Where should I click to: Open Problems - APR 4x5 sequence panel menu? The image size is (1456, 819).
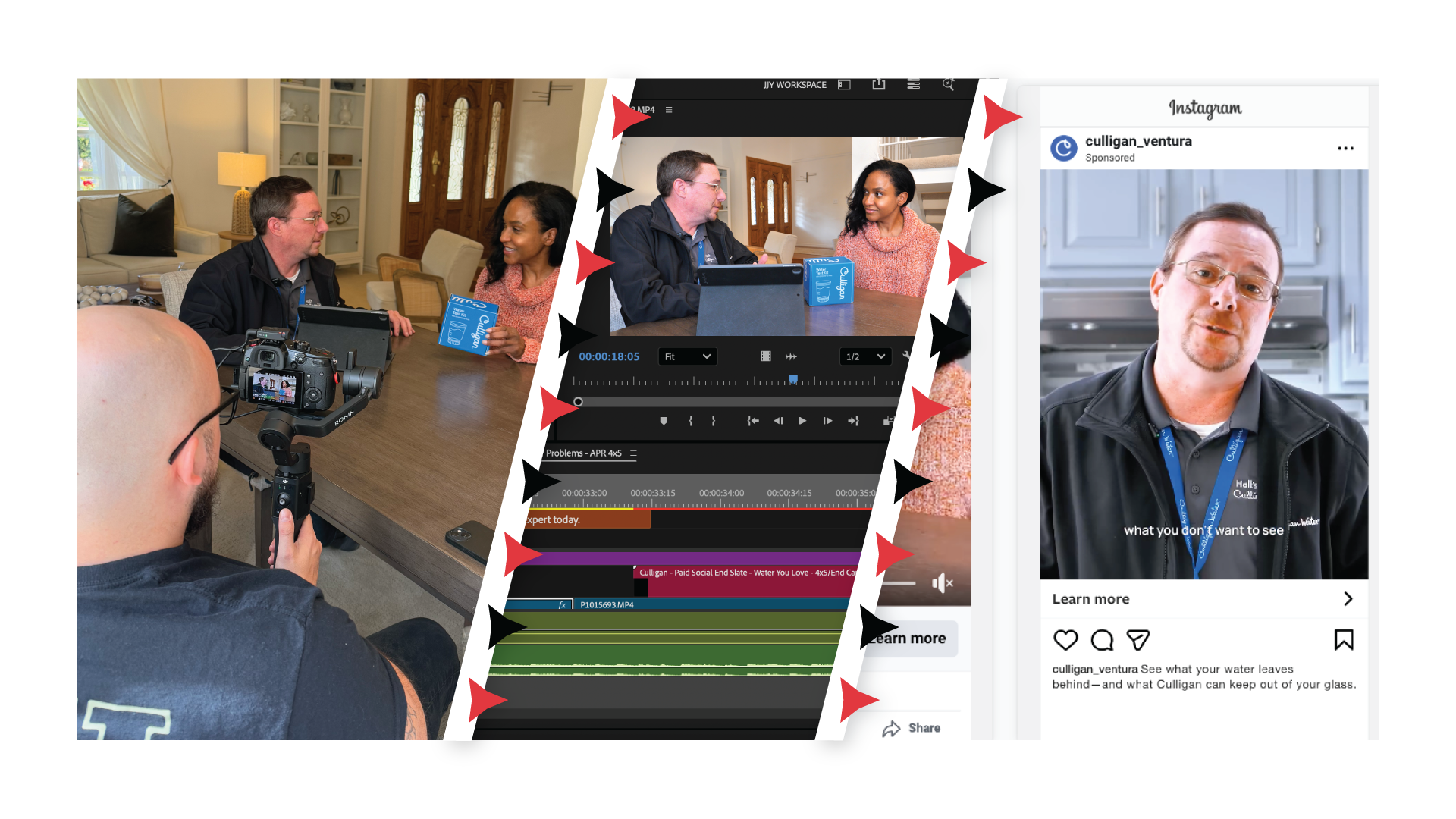coord(633,453)
